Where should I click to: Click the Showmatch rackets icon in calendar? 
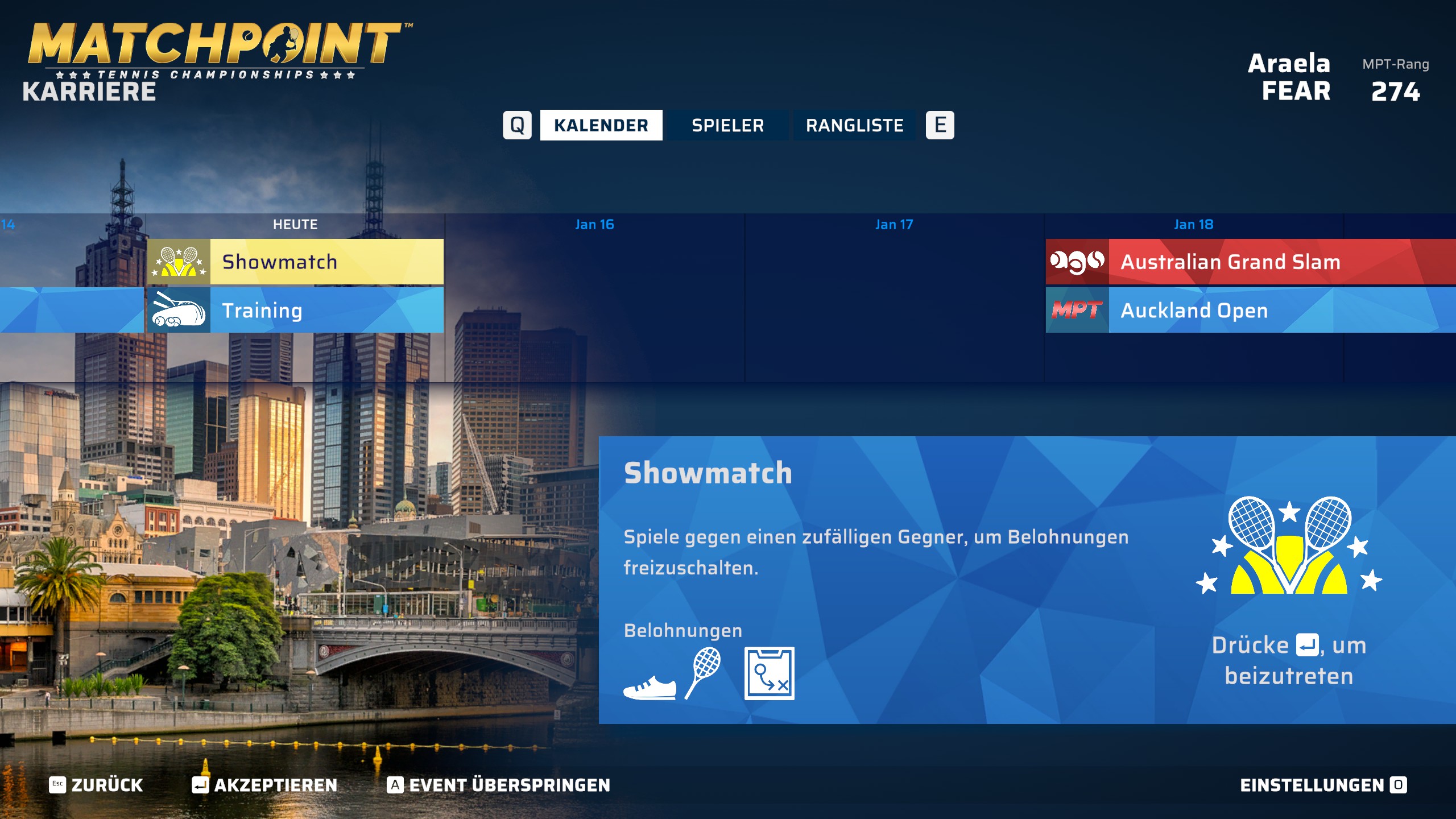click(x=179, y=262)
